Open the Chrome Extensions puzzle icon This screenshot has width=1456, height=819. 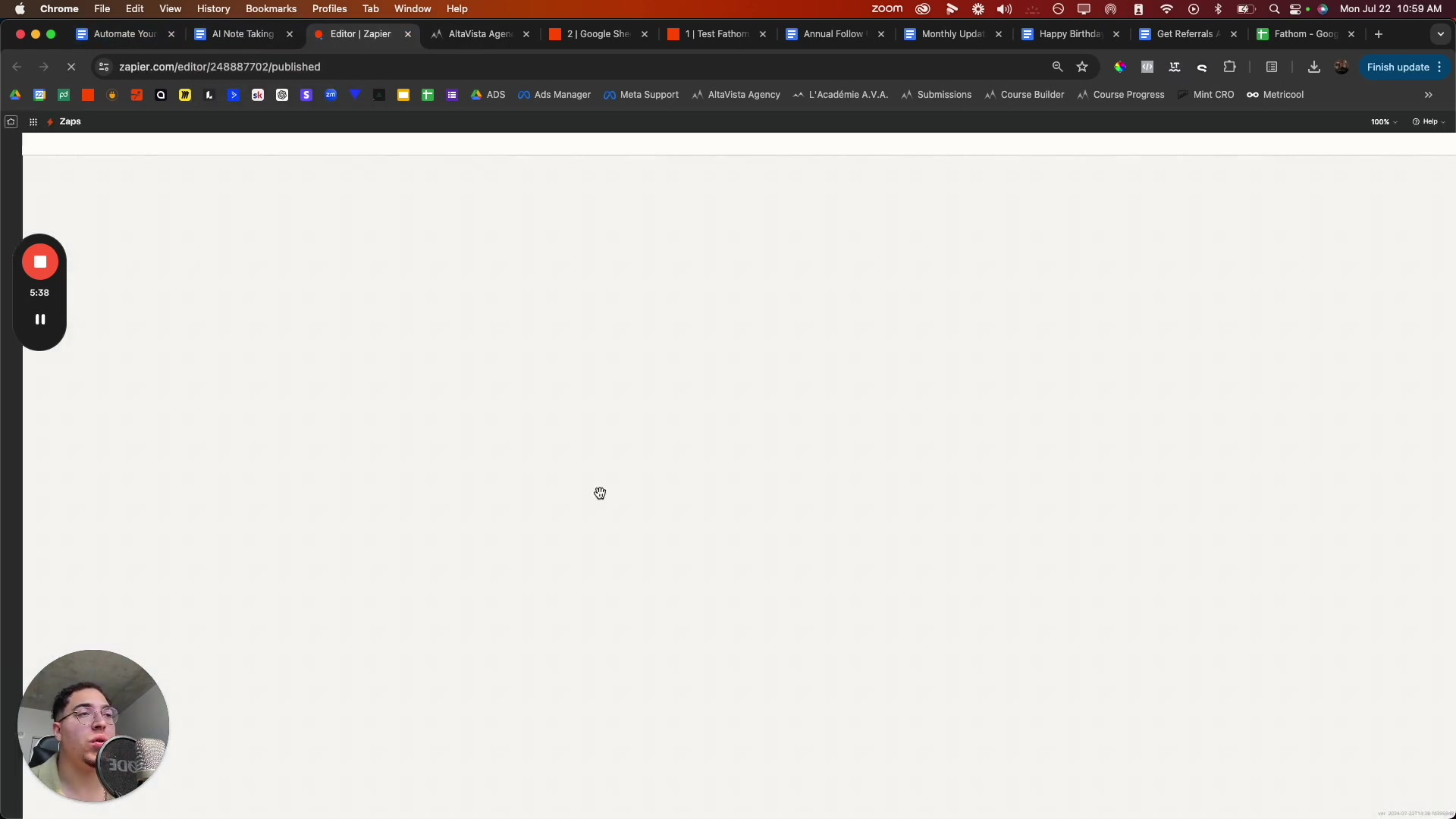1229,67
